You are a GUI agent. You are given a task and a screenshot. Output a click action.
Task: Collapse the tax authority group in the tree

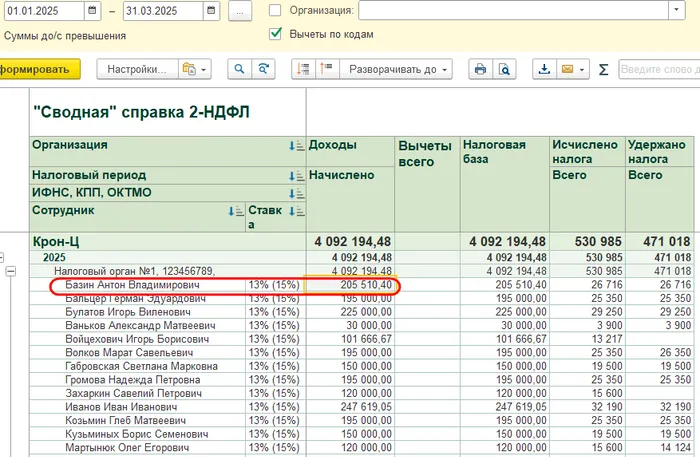pyautogui.click(x=11, y=271)
